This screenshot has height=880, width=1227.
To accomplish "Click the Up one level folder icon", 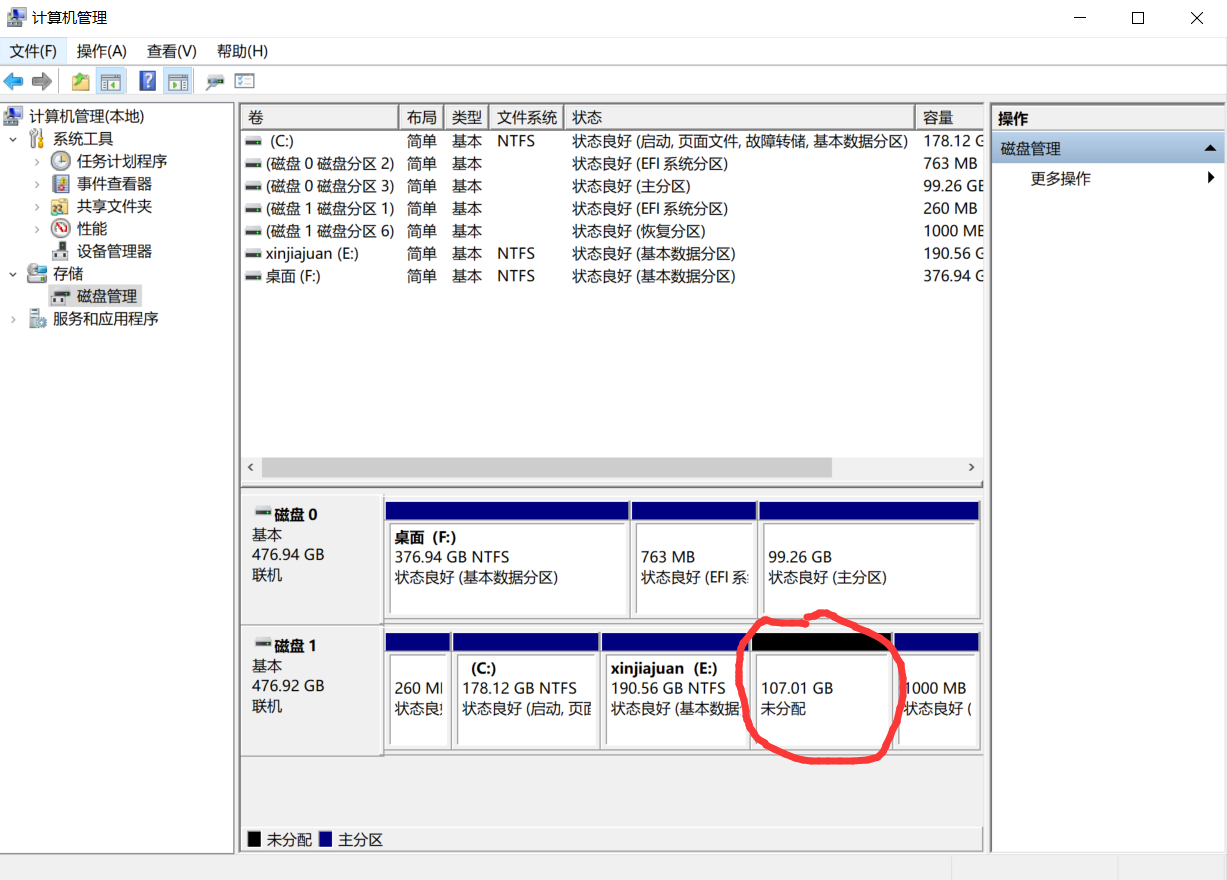I will coord(81,82).
